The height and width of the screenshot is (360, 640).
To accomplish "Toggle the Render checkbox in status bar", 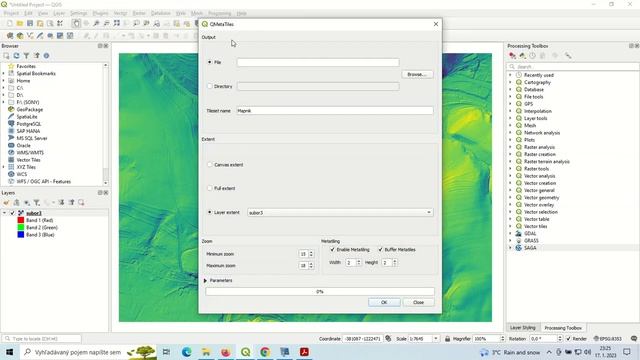I will [568, 339].
